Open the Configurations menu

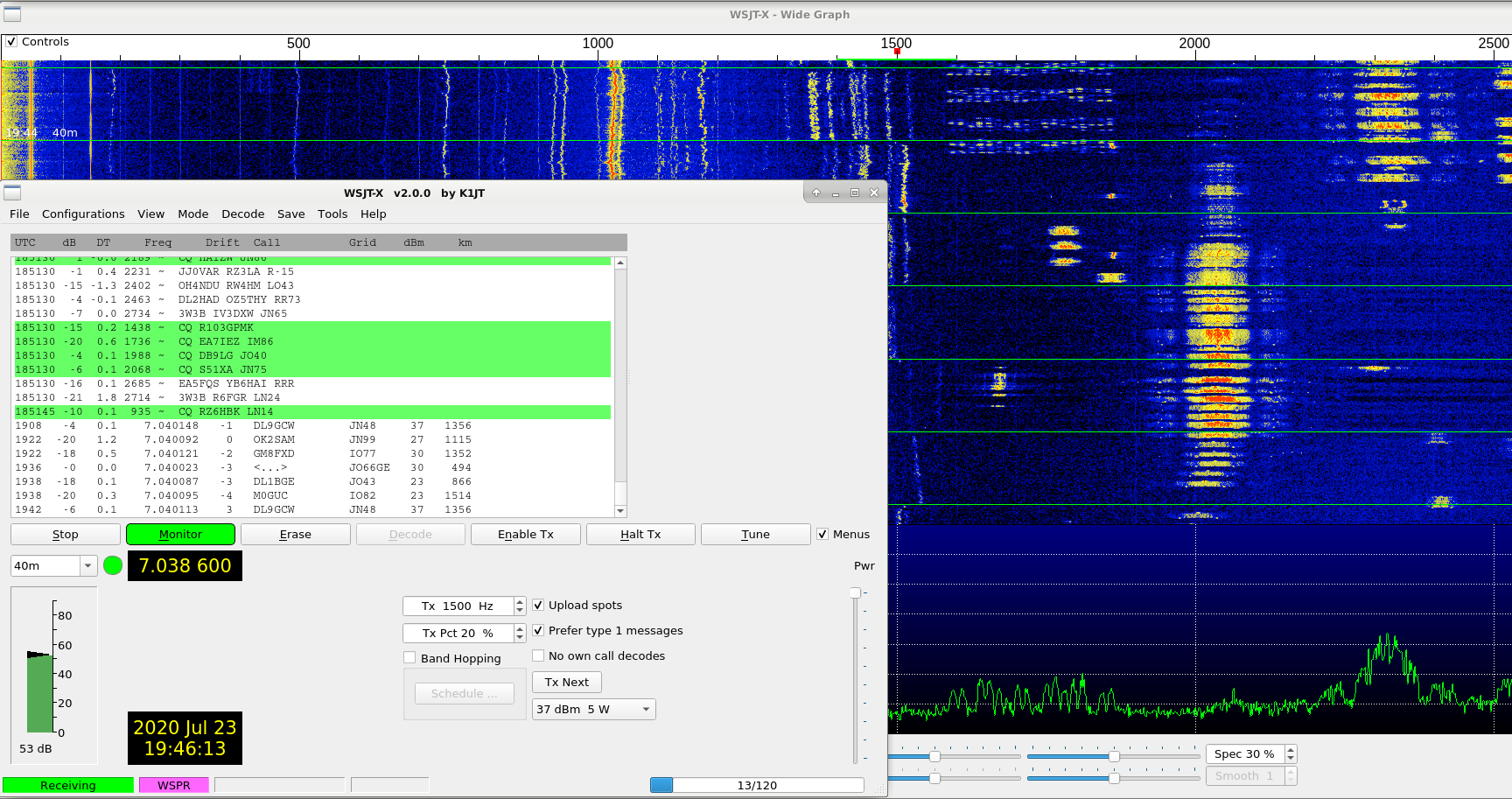coord(83,214)
